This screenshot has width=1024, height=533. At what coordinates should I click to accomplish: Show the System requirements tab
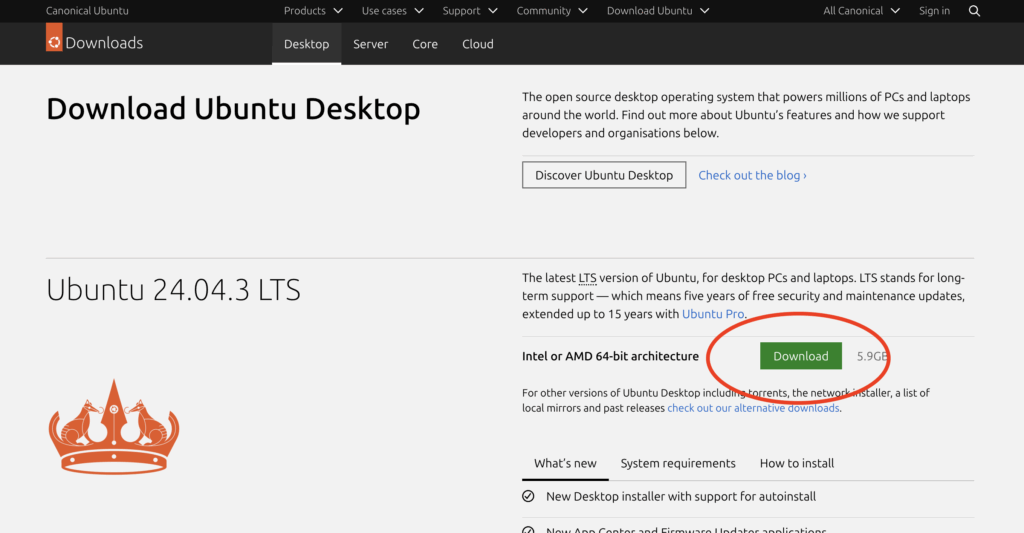click(678, 463)
